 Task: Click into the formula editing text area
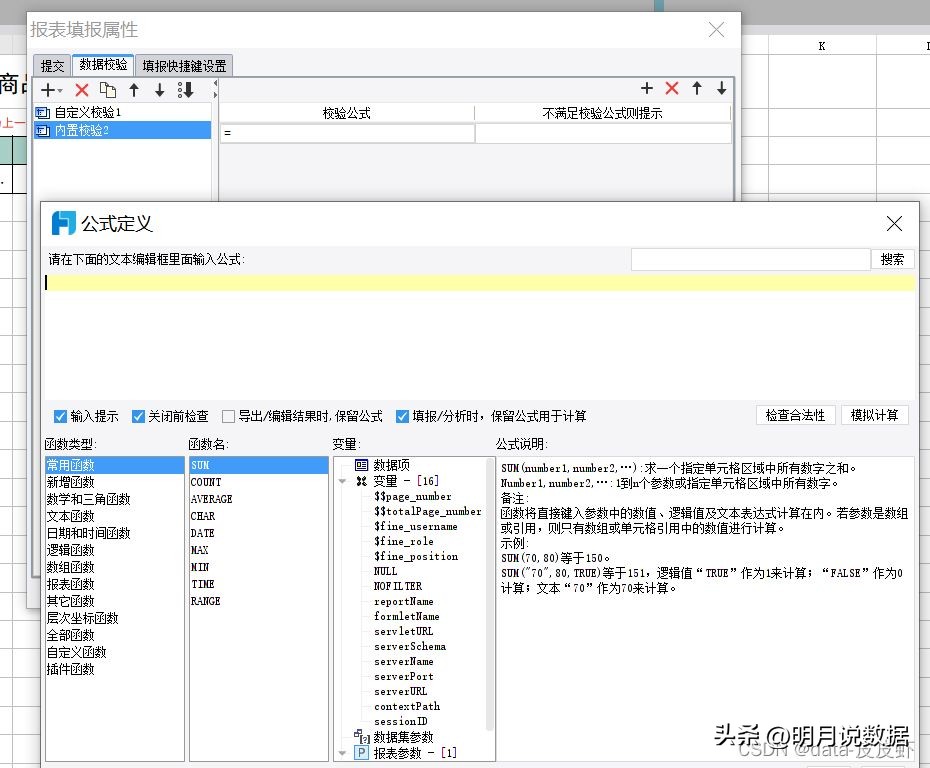point(479,337)
